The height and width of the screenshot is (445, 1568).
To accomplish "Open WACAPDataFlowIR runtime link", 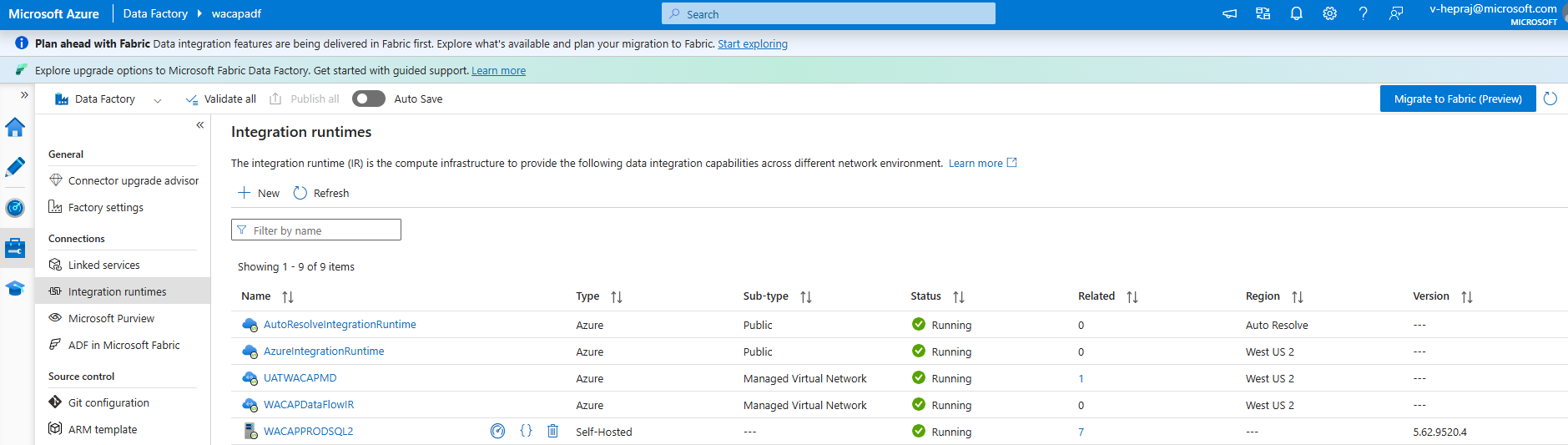I will [309, 405].
